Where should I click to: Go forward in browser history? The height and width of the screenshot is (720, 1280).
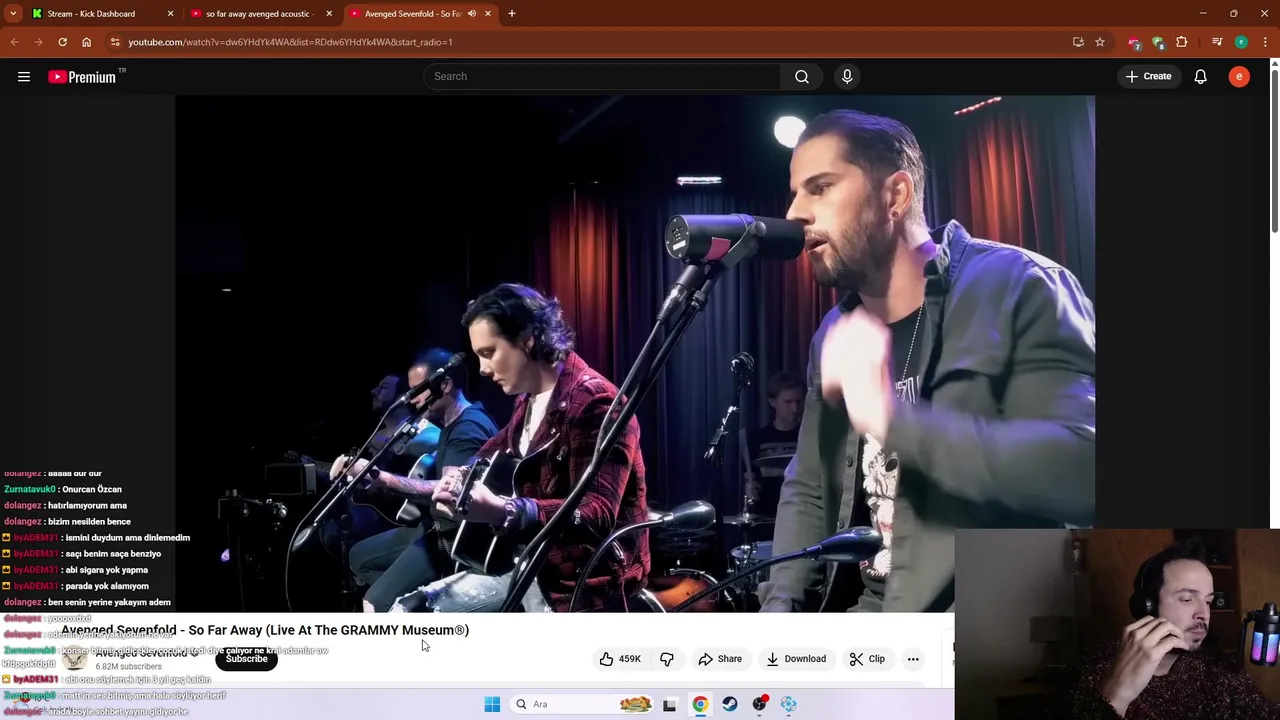click(x=38, y=42)
